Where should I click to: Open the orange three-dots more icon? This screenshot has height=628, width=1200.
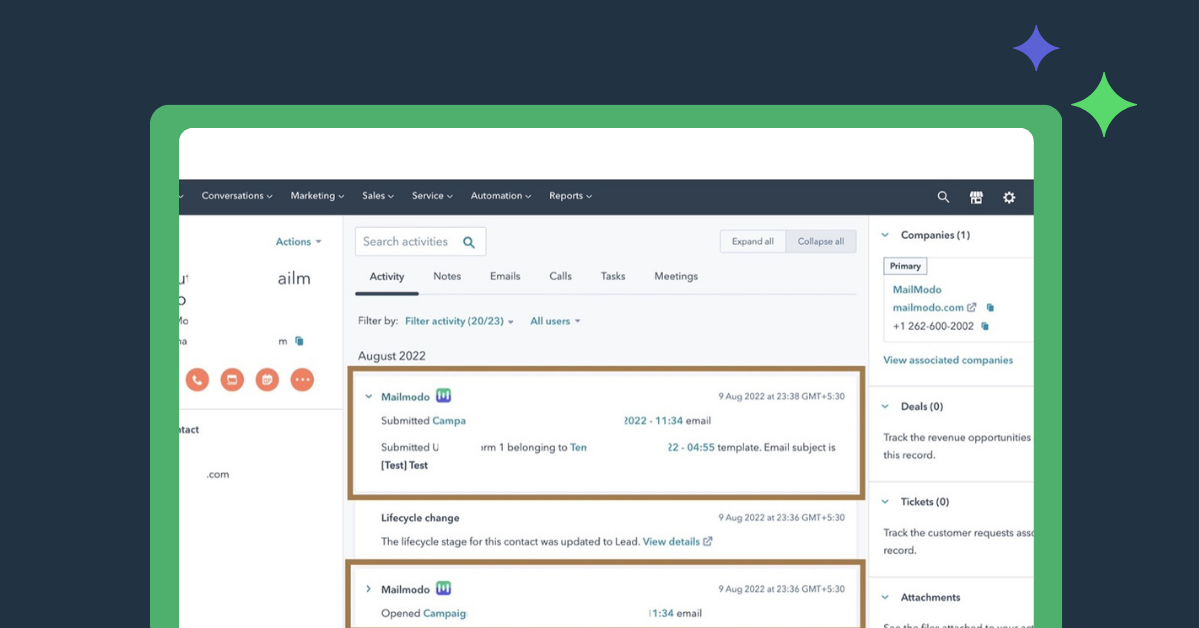[302, 380]
